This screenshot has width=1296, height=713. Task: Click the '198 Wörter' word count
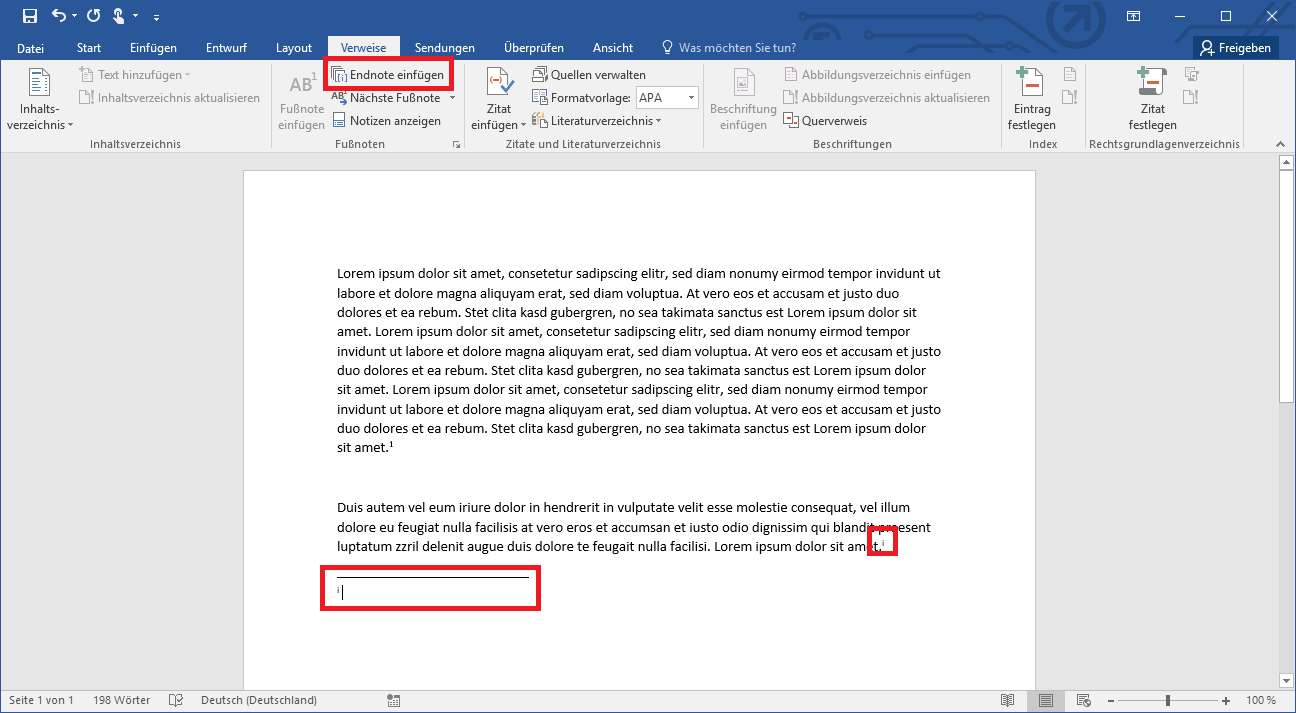click(x=122, y=700)
